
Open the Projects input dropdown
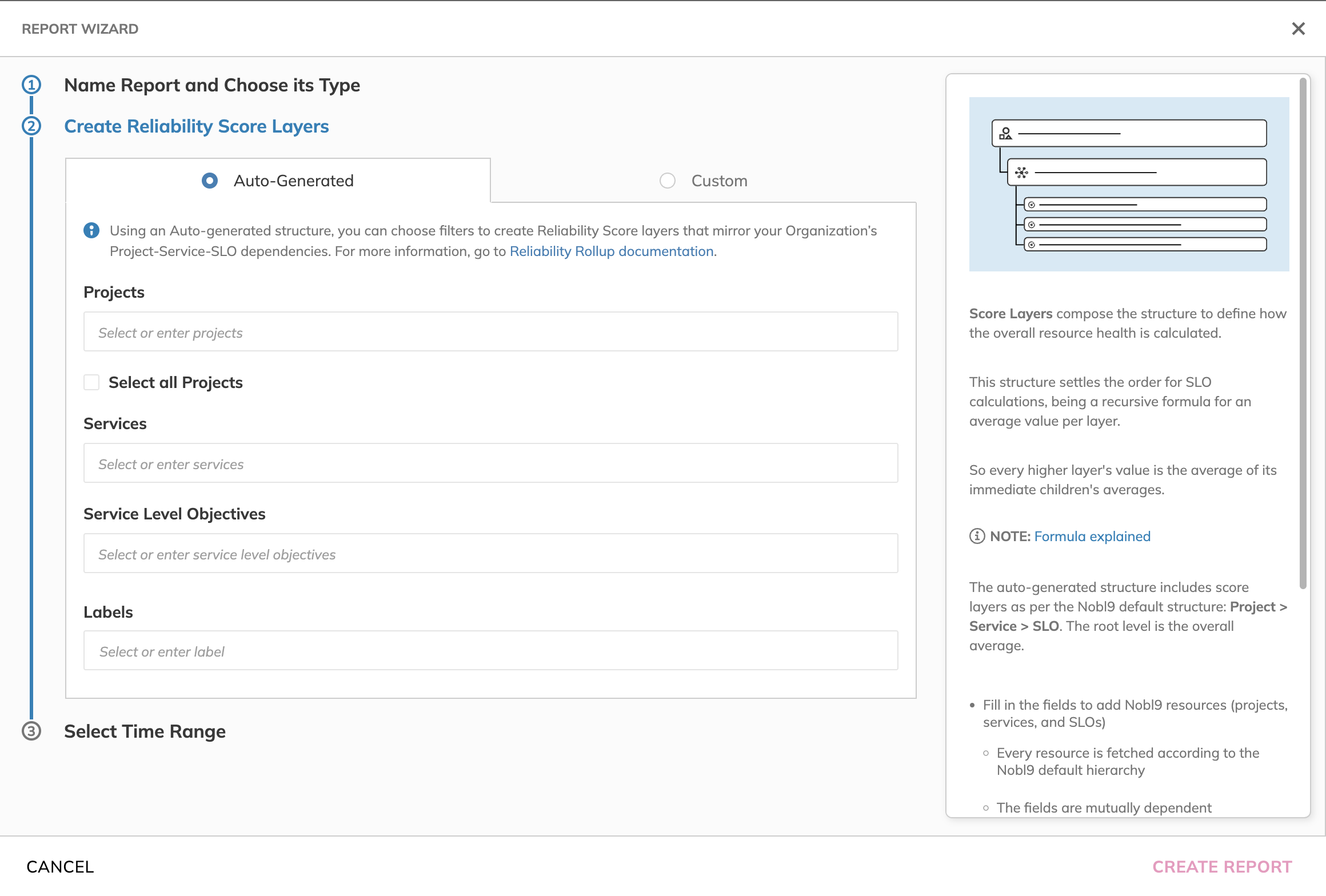coord(490,331)
